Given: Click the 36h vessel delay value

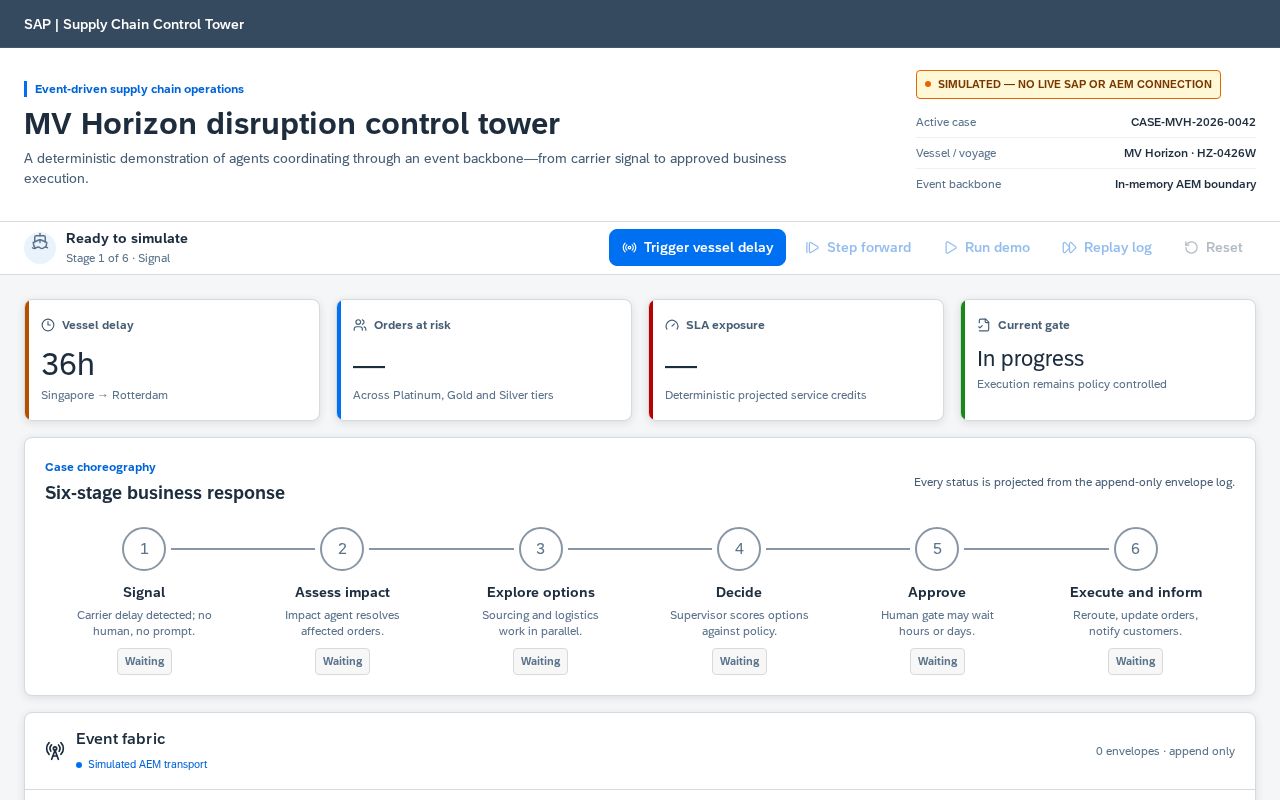Looking at the screenshot, I should [x=68, y=364].
